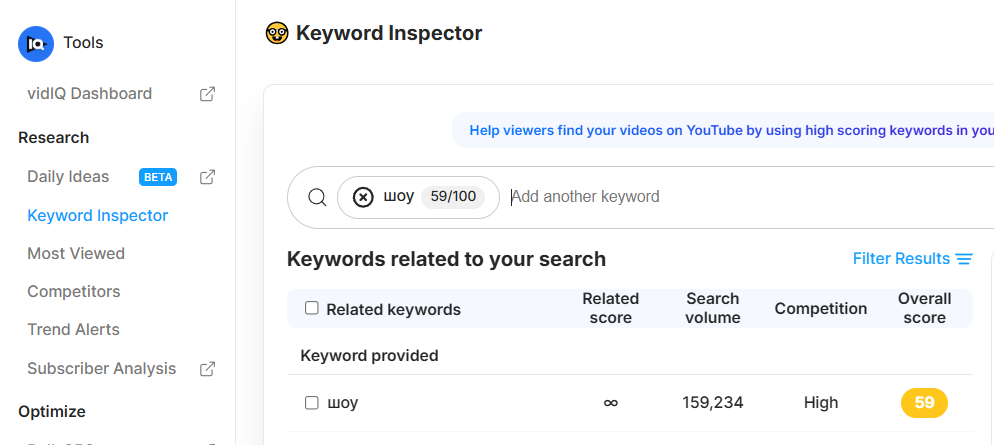
Task: Remove the шоу keyword with X icon
Action: coord(364,197)
